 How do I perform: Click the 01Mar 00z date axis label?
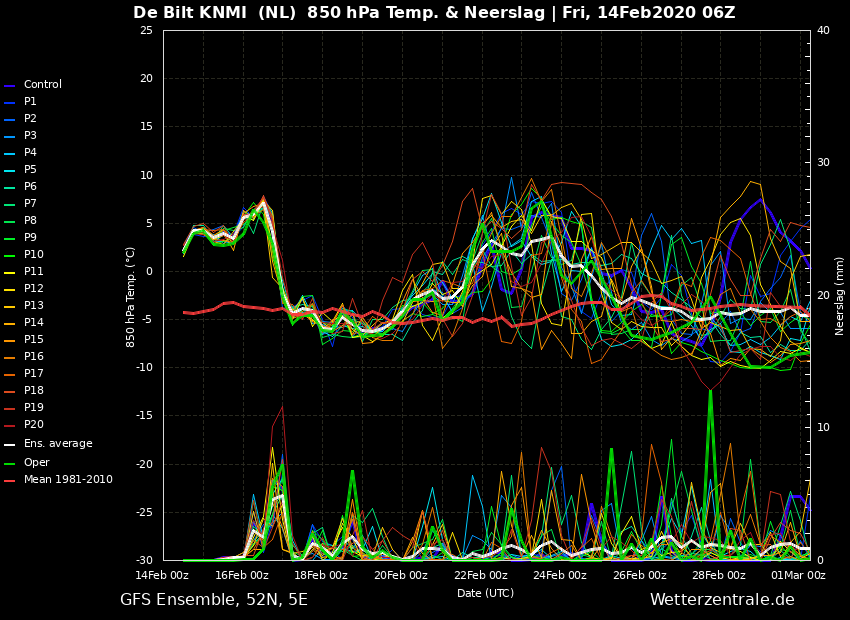coord(799,576)
